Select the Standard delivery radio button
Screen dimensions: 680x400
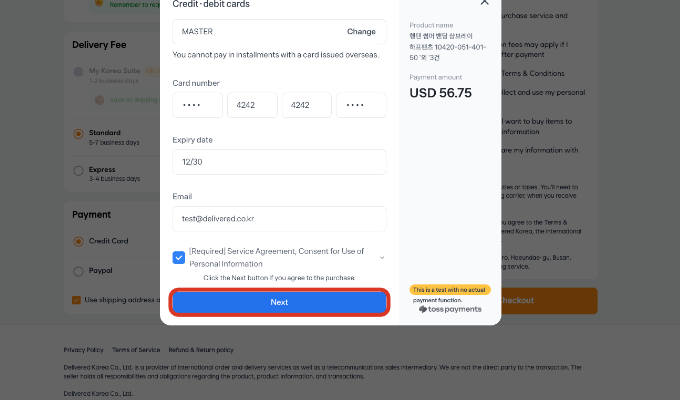coord(78,133)
